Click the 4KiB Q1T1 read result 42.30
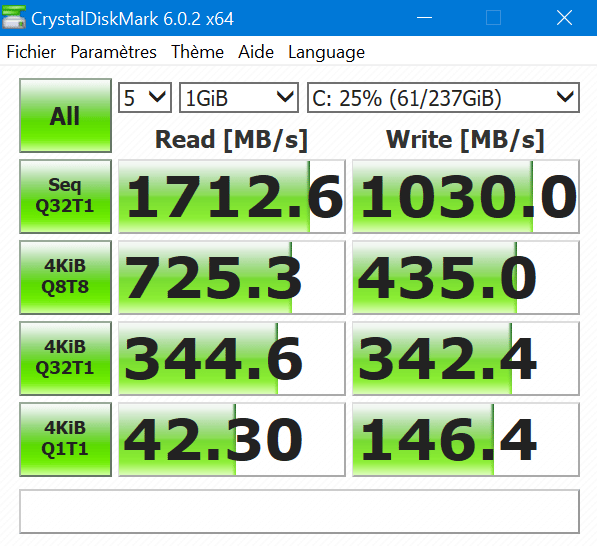Screen dimensions: 597x546 [x=232, y=439]
